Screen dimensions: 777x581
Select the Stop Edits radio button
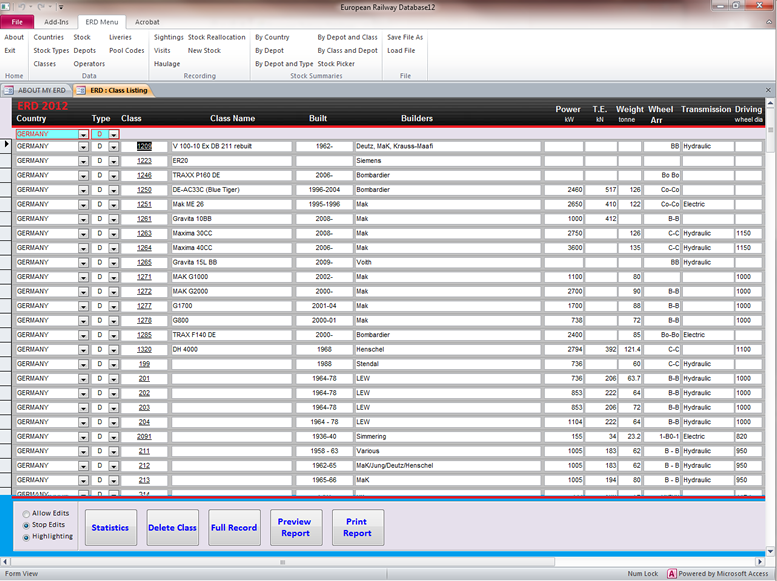click(x=26, y=525)
